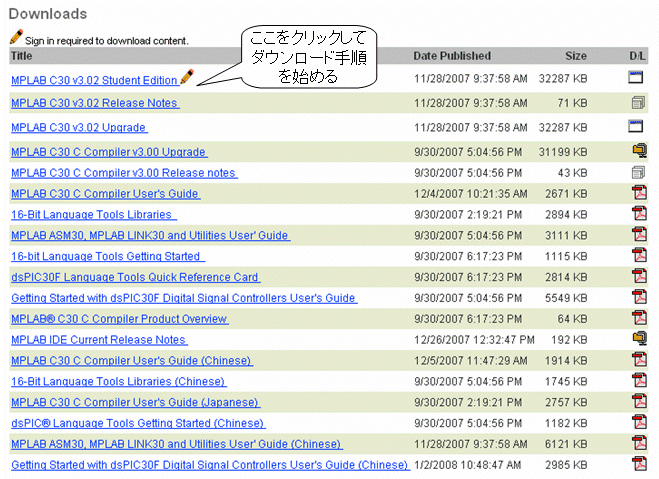Open Getting Started with dsPIC30F Digital Signal Controllers User's Guide link
Image resolution: width=659 pixels, height=479 pixels.
pyautogui.click(x=184, y=298)
